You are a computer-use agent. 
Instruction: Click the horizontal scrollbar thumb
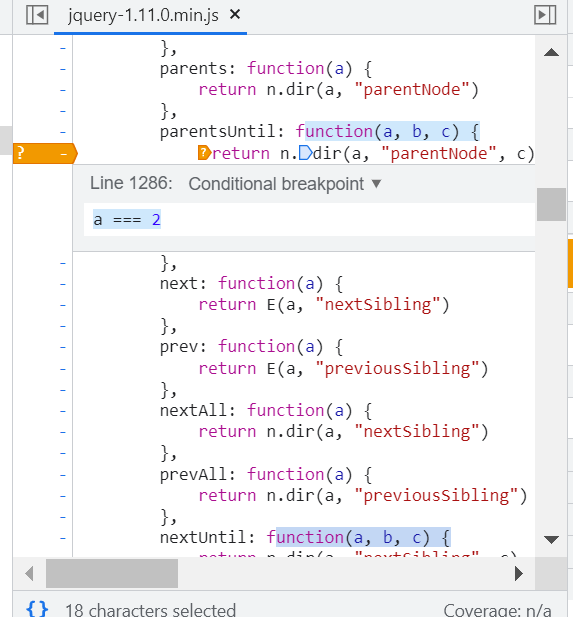tap(112, 573)
